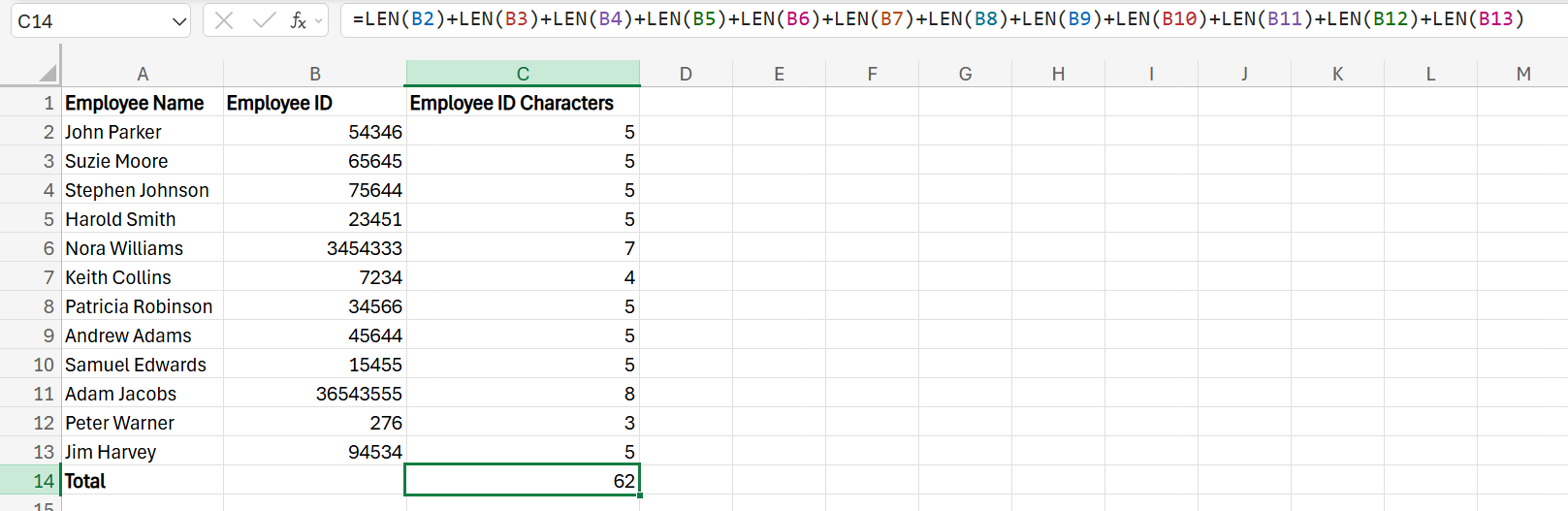
Task: Select column H header
Action: pyautogui.click(x=1058, y=74)
